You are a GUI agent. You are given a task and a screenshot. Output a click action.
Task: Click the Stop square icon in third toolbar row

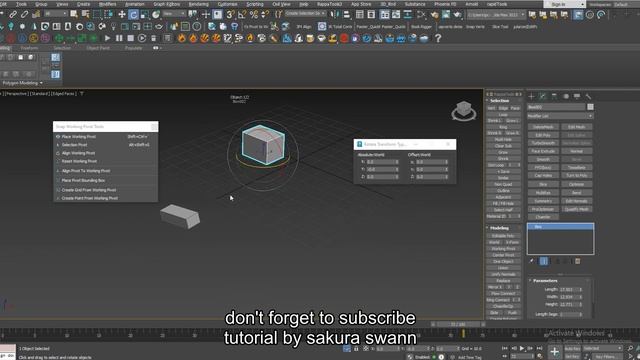(130, 38)
